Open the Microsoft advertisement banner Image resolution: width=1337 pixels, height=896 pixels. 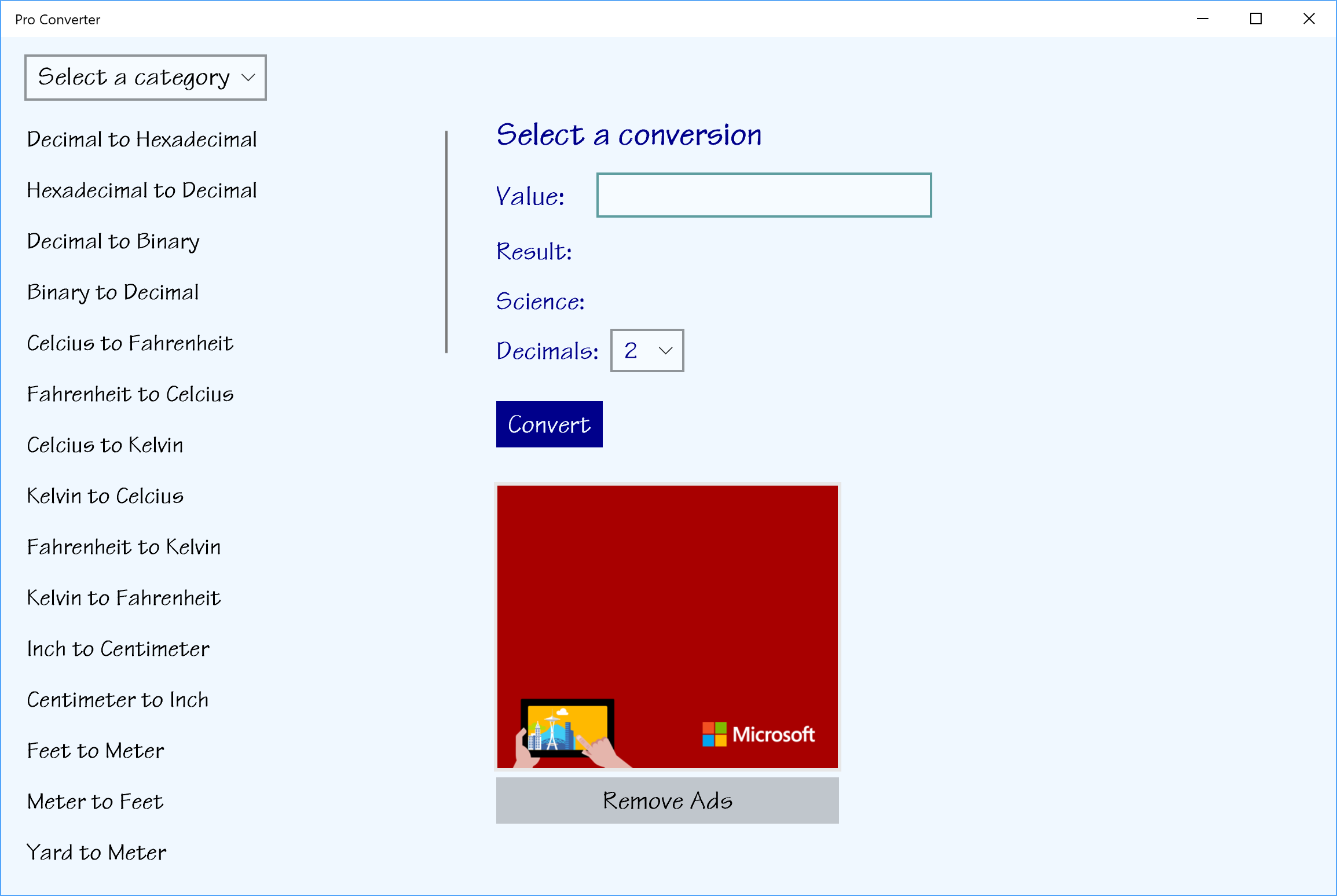point(667,627)
